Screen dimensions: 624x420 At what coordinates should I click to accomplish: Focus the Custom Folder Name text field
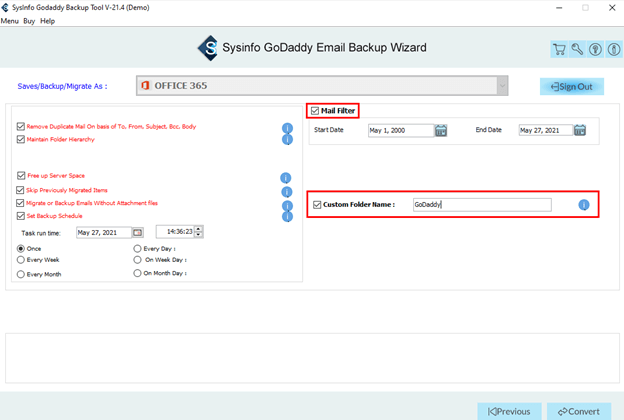point(482,205)
